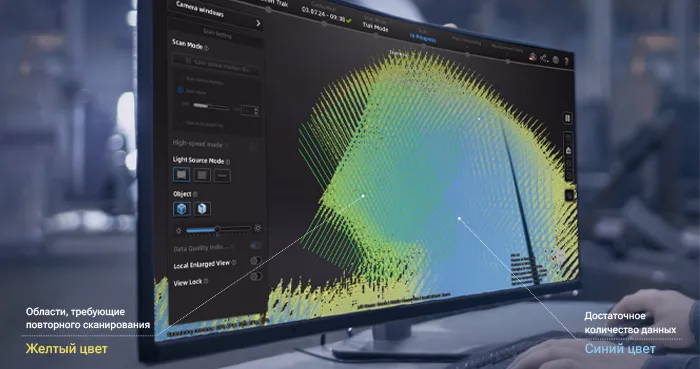Open the Scan Mode help icon

pyautogui.click(x=206, y=48)
